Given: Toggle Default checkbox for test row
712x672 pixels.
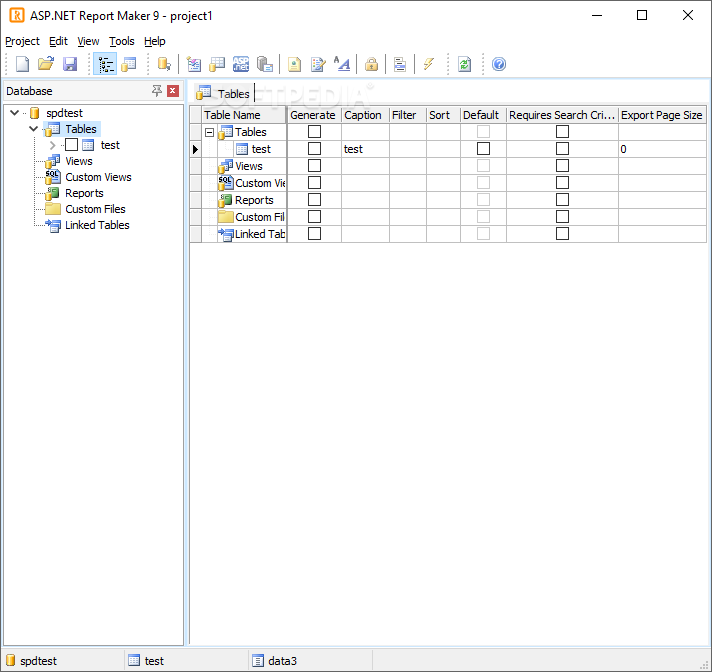Looking at the screenshot, I should pyautogui.click(x=483, y=148).
